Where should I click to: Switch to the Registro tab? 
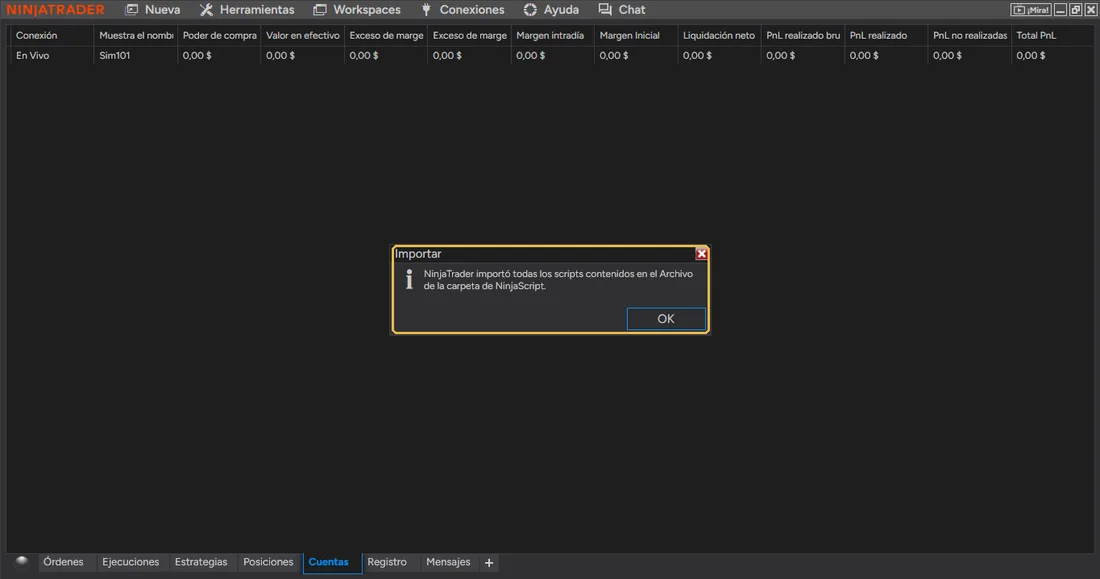tap(387, 562)
